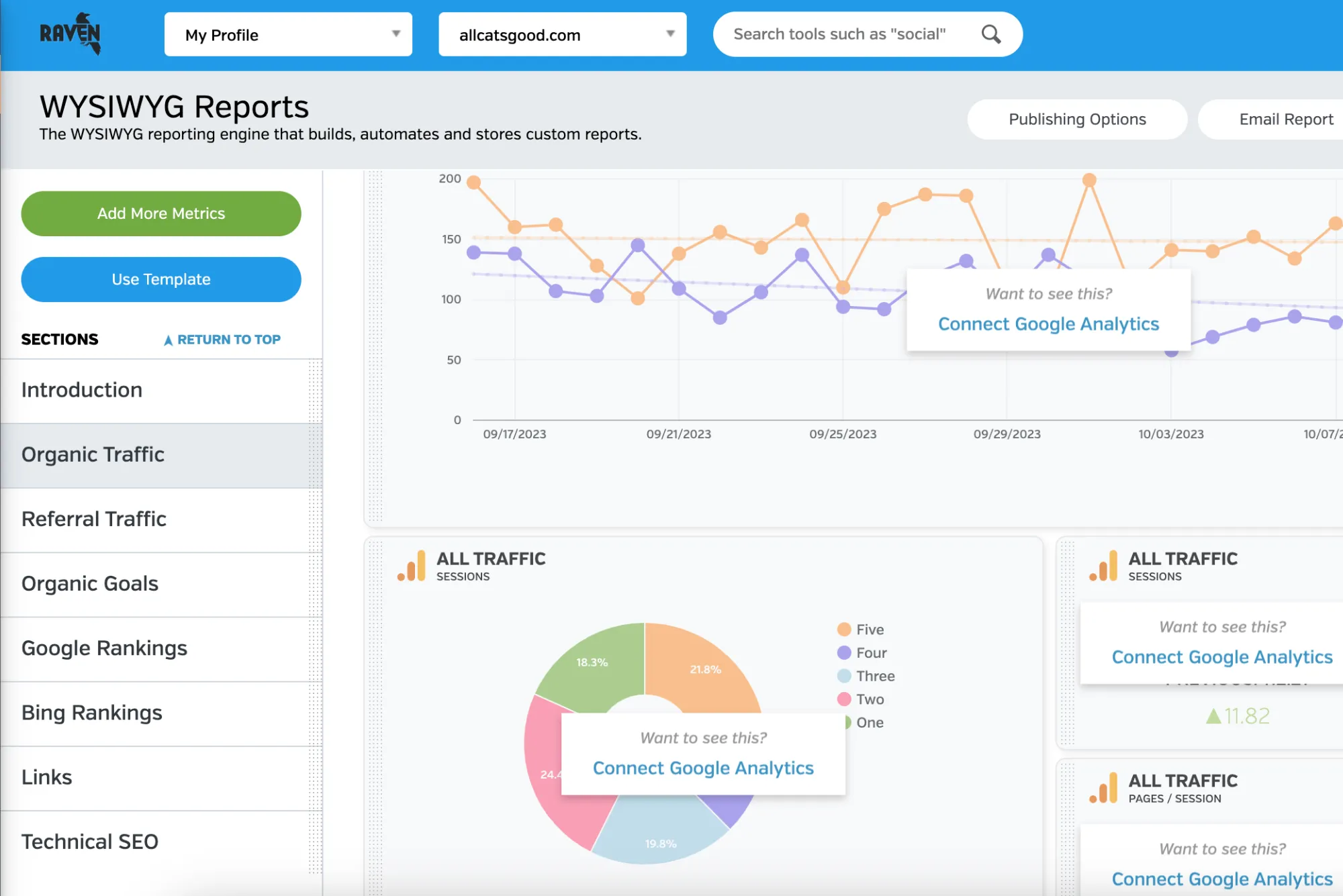Image resolution: width=1343 pixels, height=896 pixels.
Task: Click the 09/21/2023 axis label
Action: (679, 434)
